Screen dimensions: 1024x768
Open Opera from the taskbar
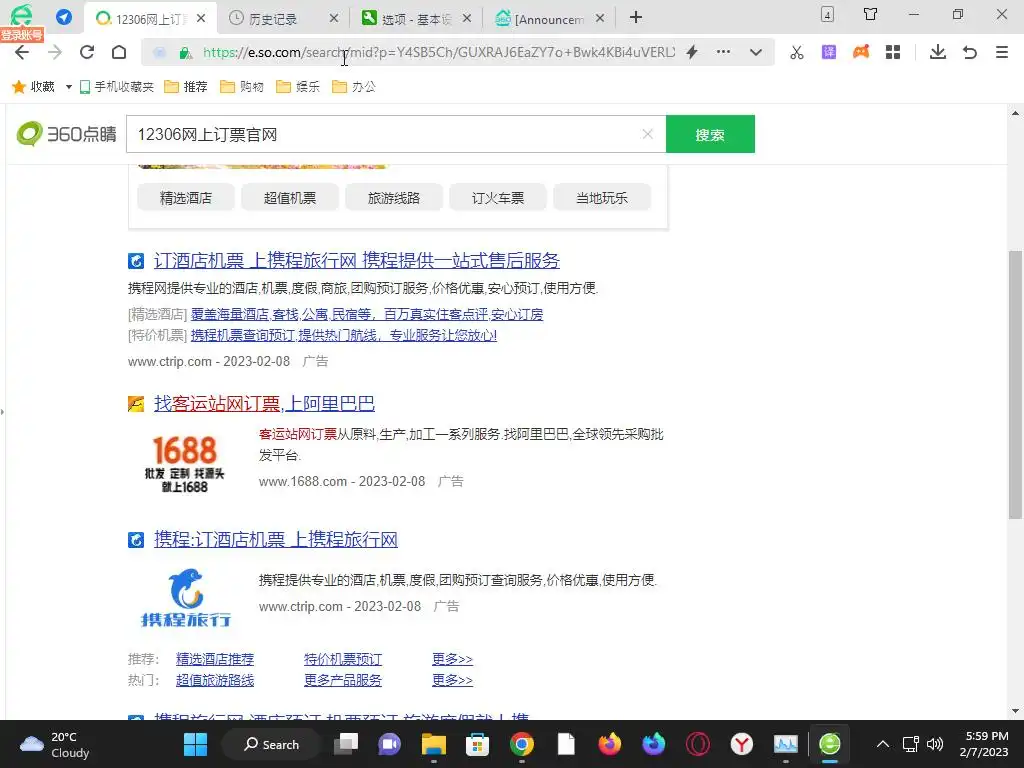point(697,744)
